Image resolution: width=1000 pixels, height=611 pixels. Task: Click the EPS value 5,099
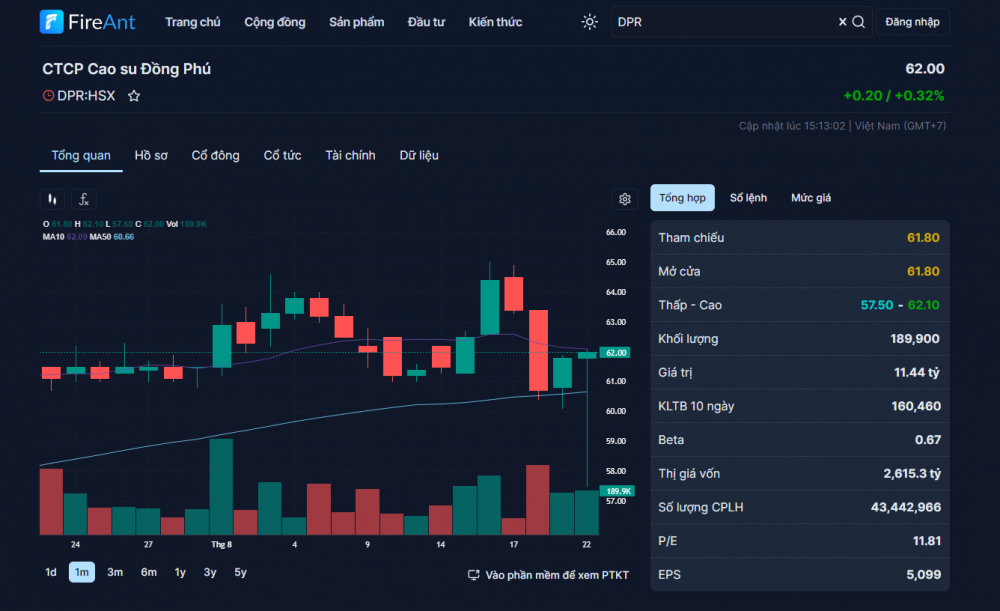pyautogui.click(x=923, y=575)
